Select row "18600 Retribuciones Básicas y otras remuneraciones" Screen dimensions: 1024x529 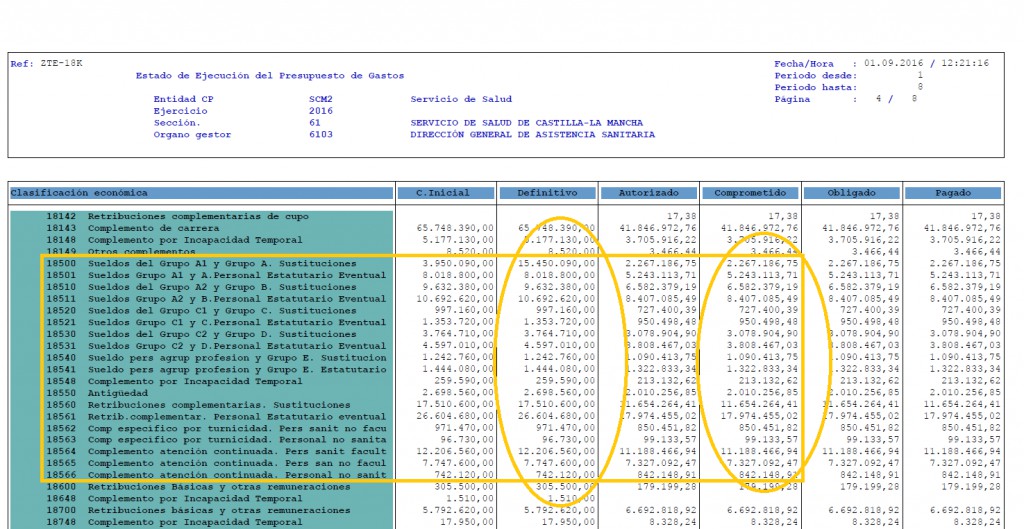click(507, 487)
